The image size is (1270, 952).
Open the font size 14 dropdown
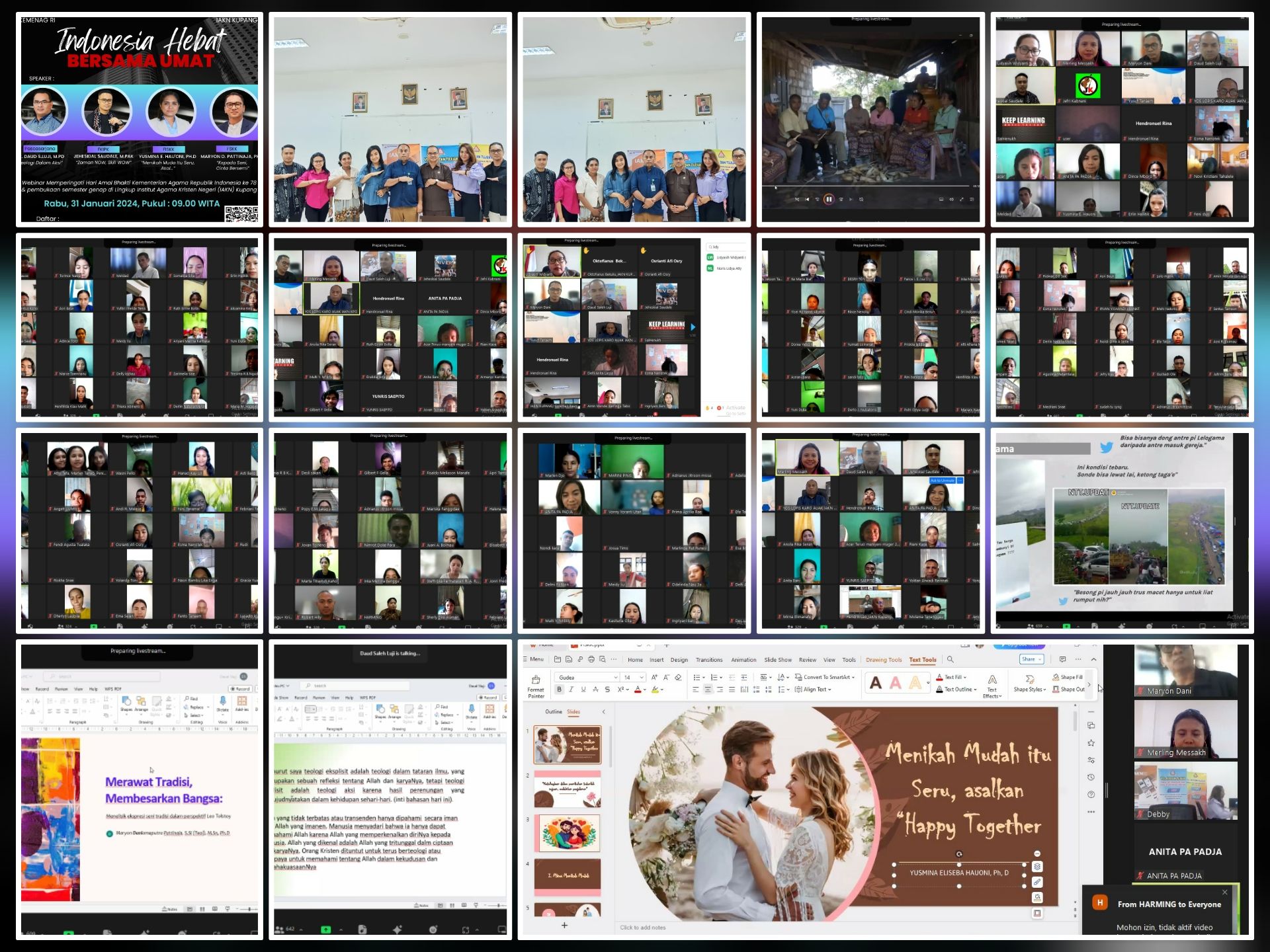[642, 677]
